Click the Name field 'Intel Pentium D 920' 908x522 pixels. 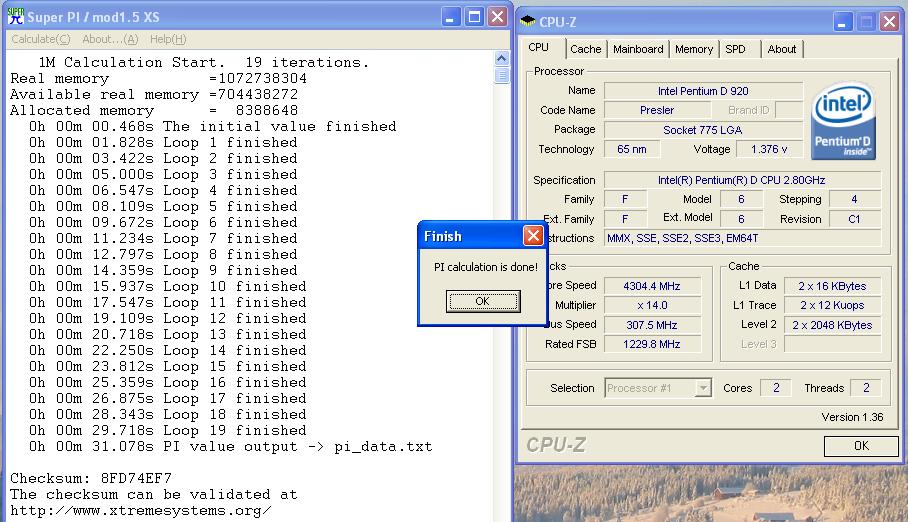[703, 91]
